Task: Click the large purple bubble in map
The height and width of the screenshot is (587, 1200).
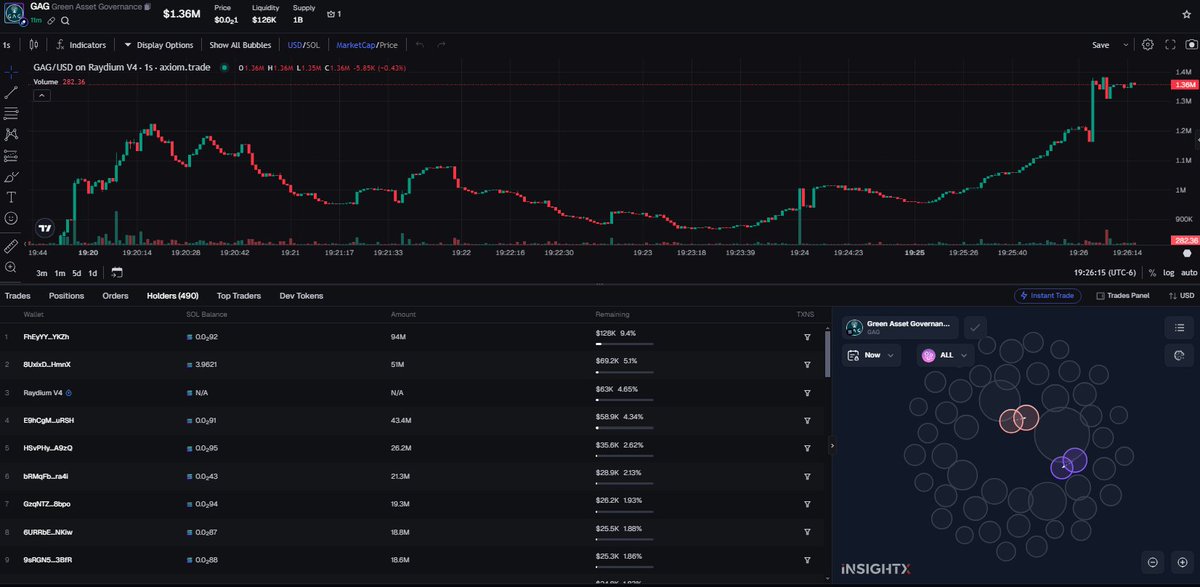Action: coord(1075,461)
